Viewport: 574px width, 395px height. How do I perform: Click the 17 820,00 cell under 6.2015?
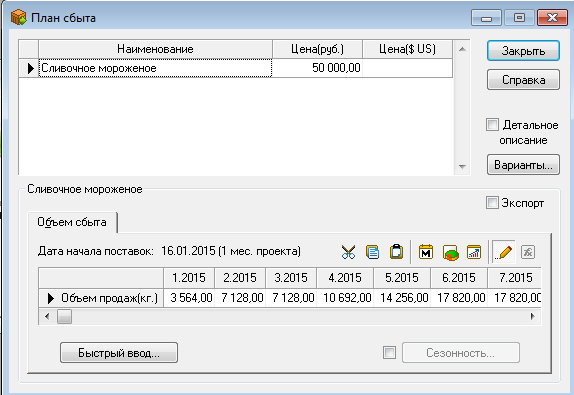459,298
